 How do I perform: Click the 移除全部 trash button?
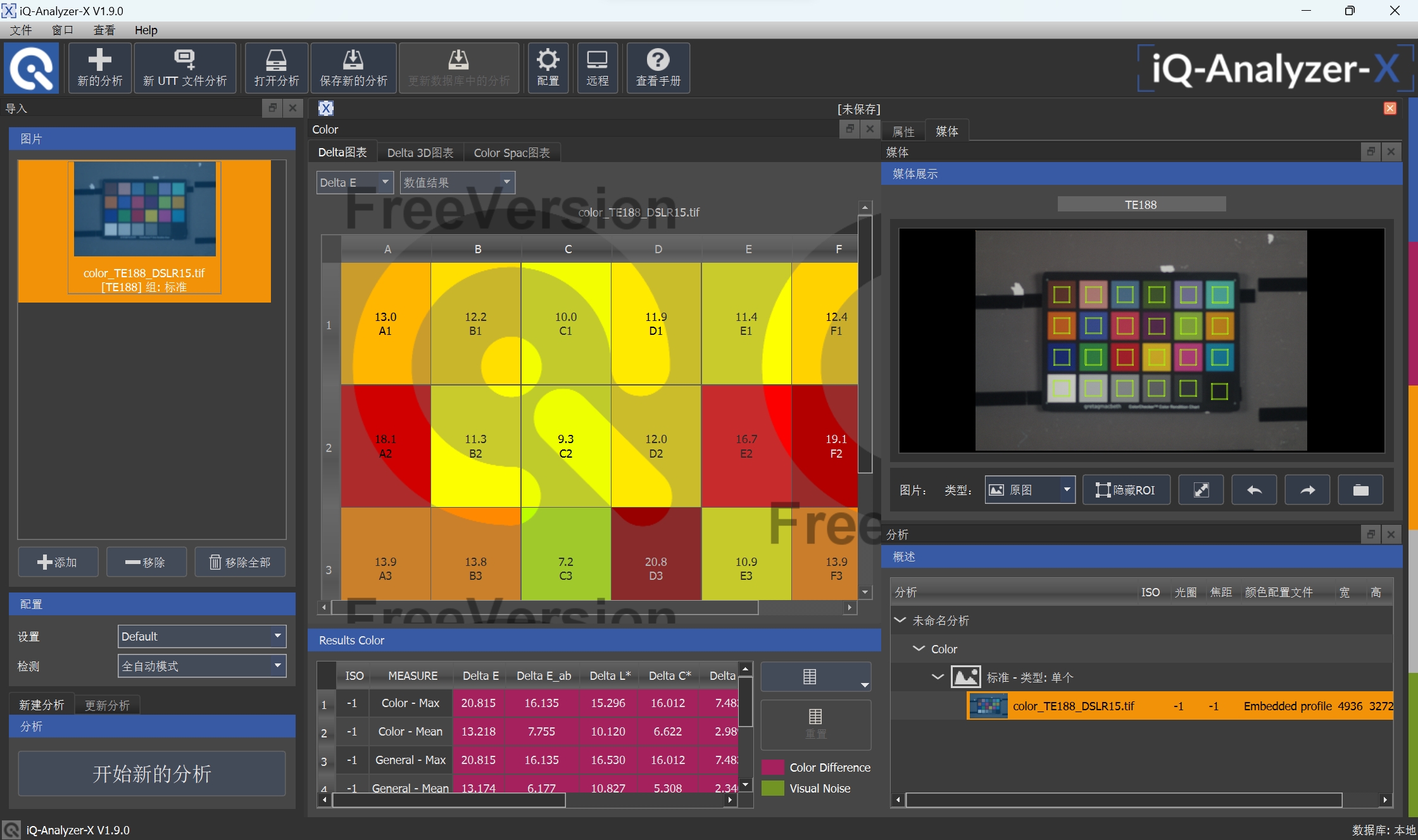coord(240,562)
